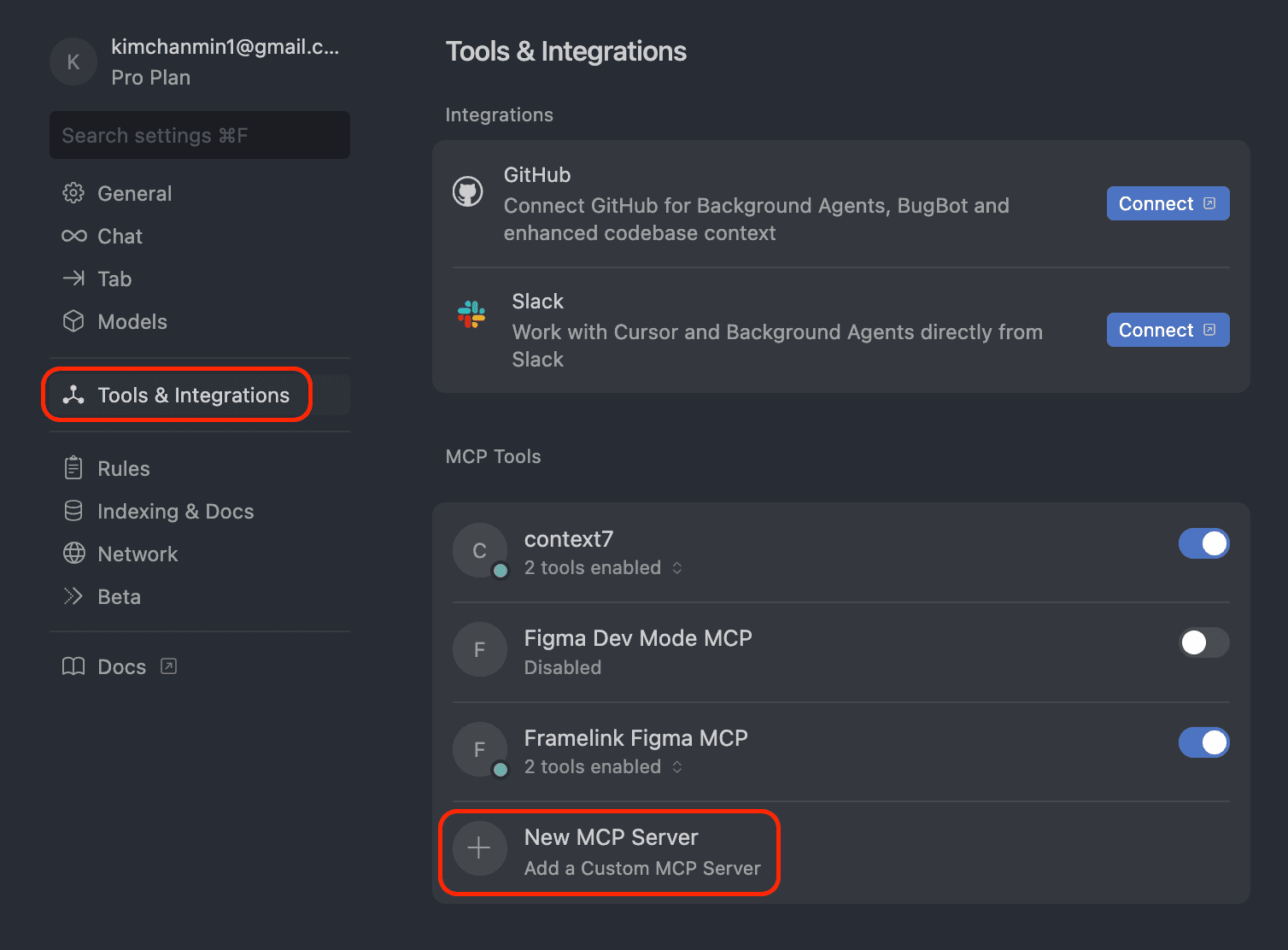The image size is (1288, 950).
Task: Expand Framelink Figma MCP's tools enabled list
Action: pos(603,767)
